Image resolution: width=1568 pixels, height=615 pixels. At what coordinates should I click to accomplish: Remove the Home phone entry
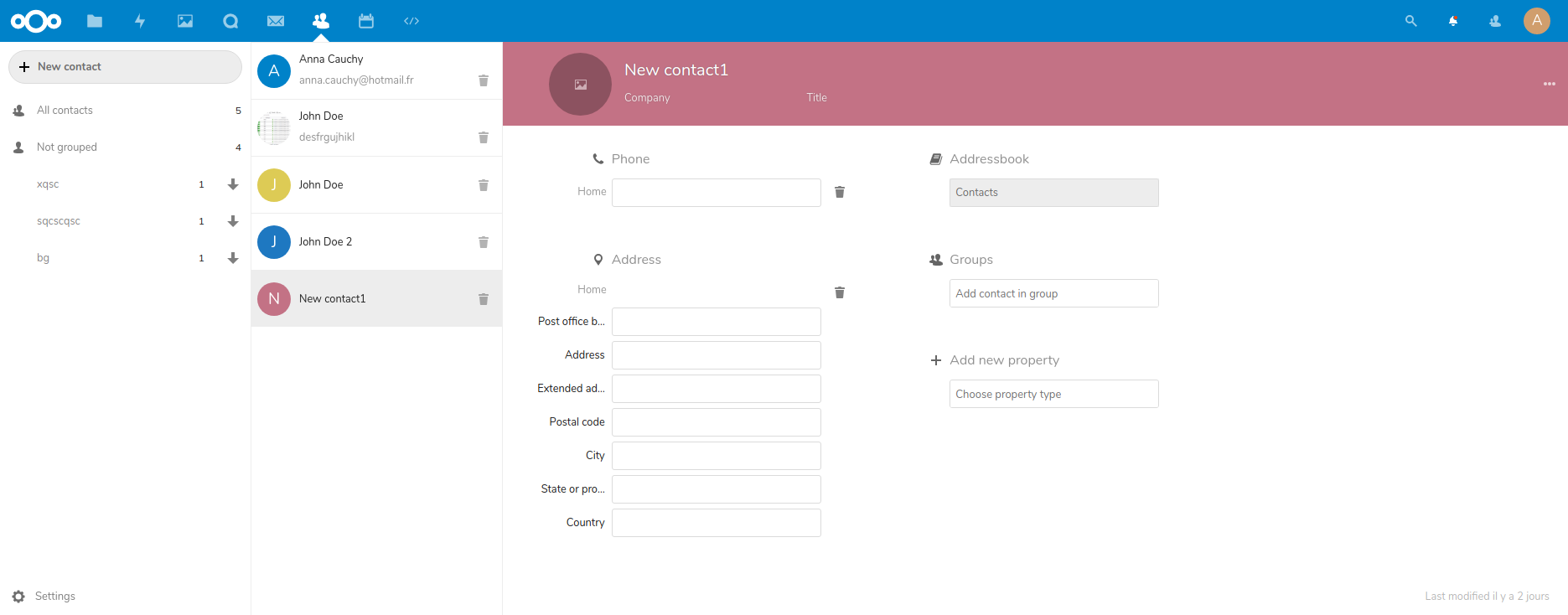(x=840, y=192)
